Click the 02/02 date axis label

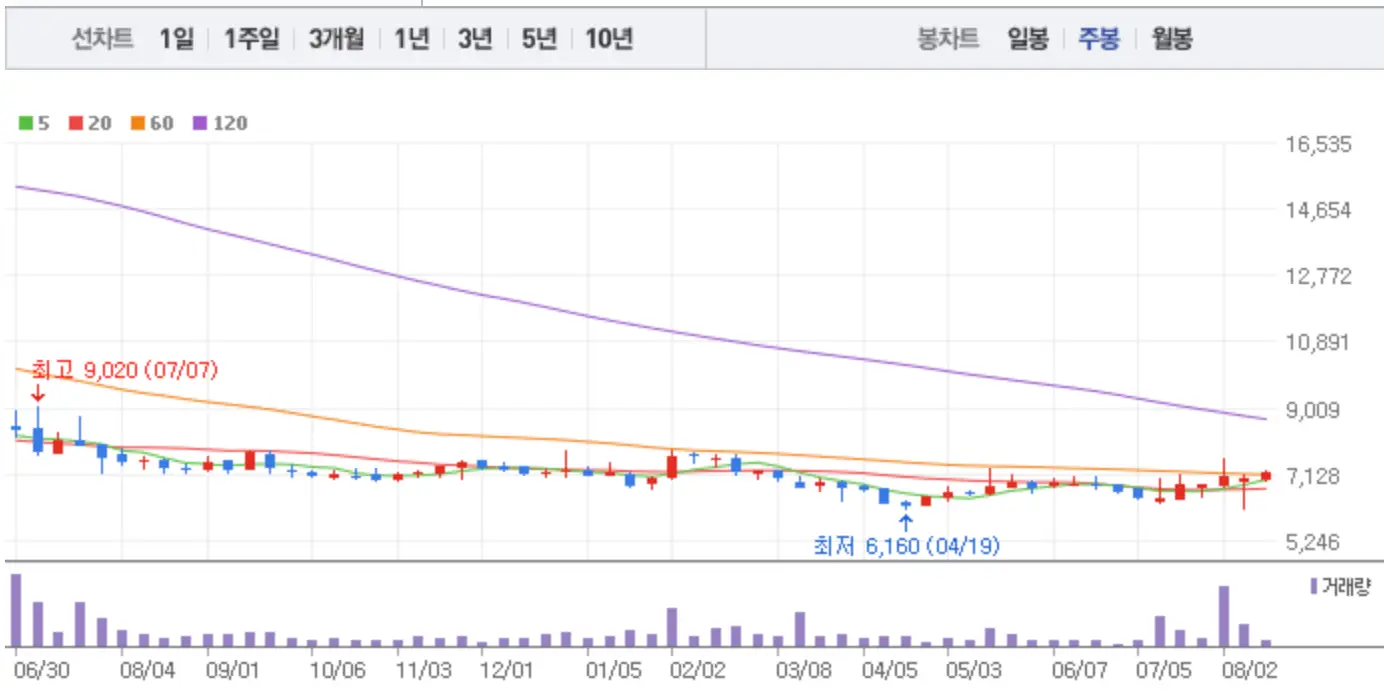tap(697, 668)
